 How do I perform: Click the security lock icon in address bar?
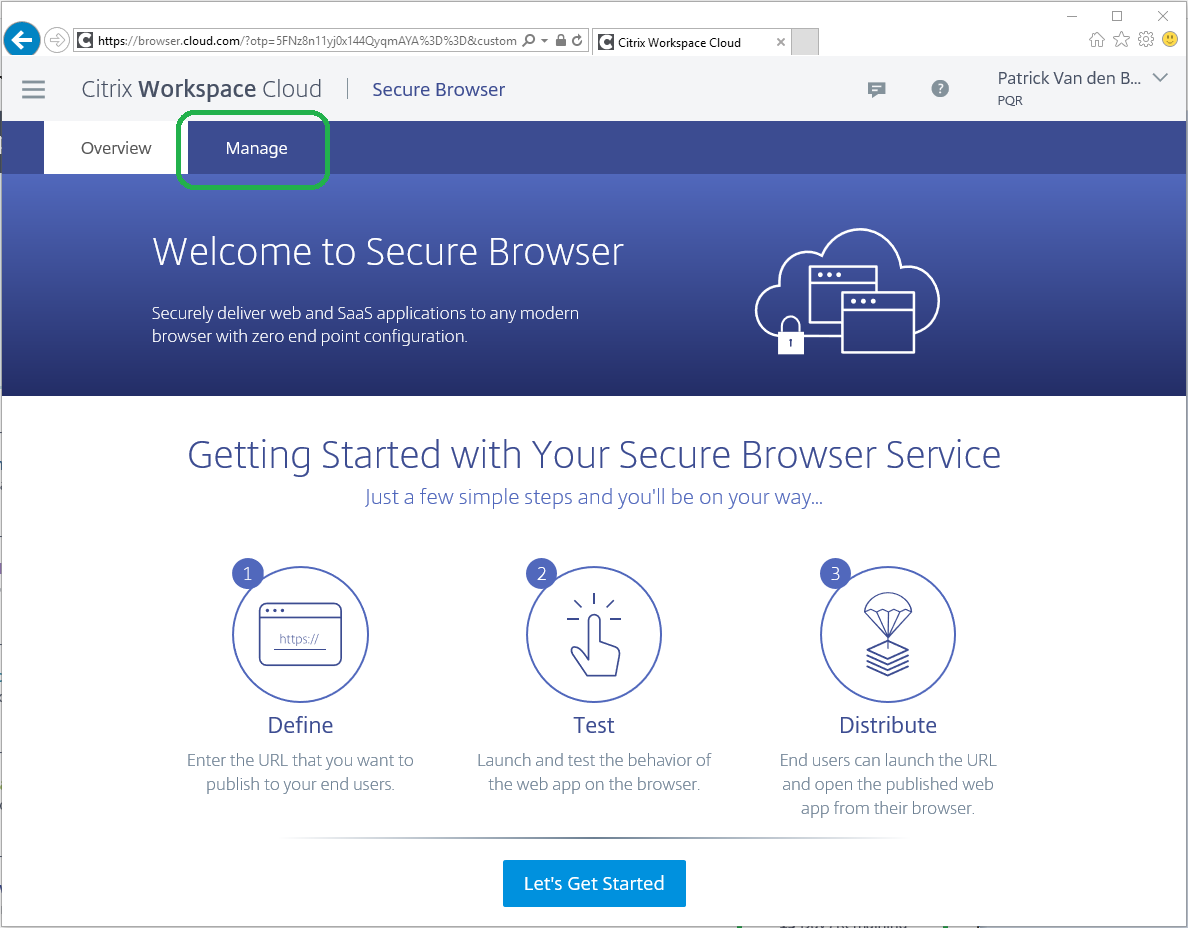(561, 40)
